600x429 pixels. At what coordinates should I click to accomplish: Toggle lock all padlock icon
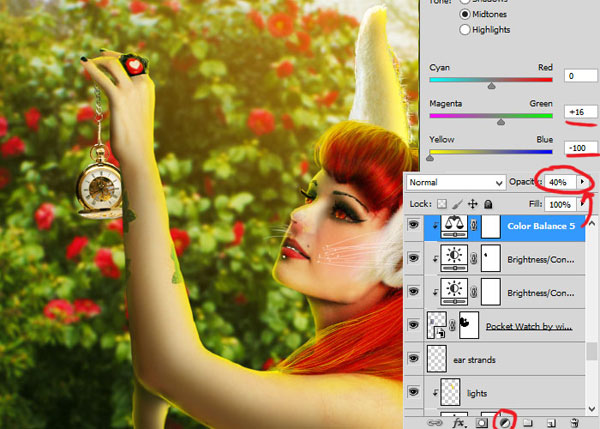coord(488,204)
